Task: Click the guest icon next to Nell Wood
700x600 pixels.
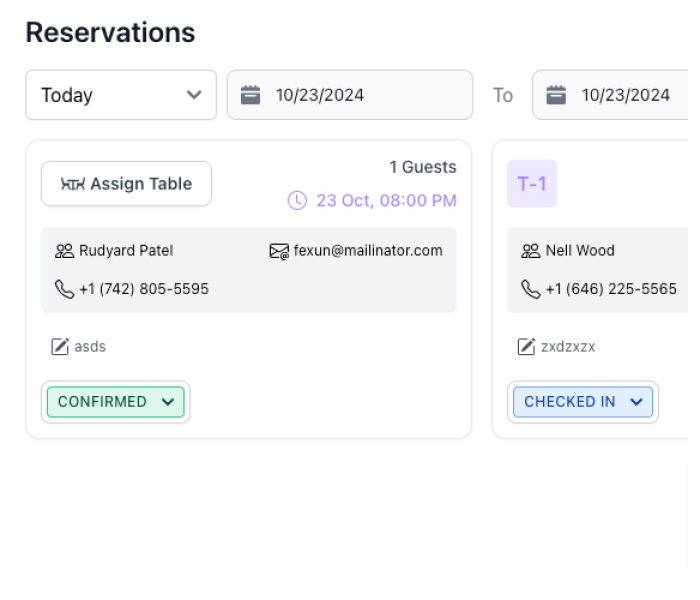Action: pyautogui.click(x=531, y=251)
